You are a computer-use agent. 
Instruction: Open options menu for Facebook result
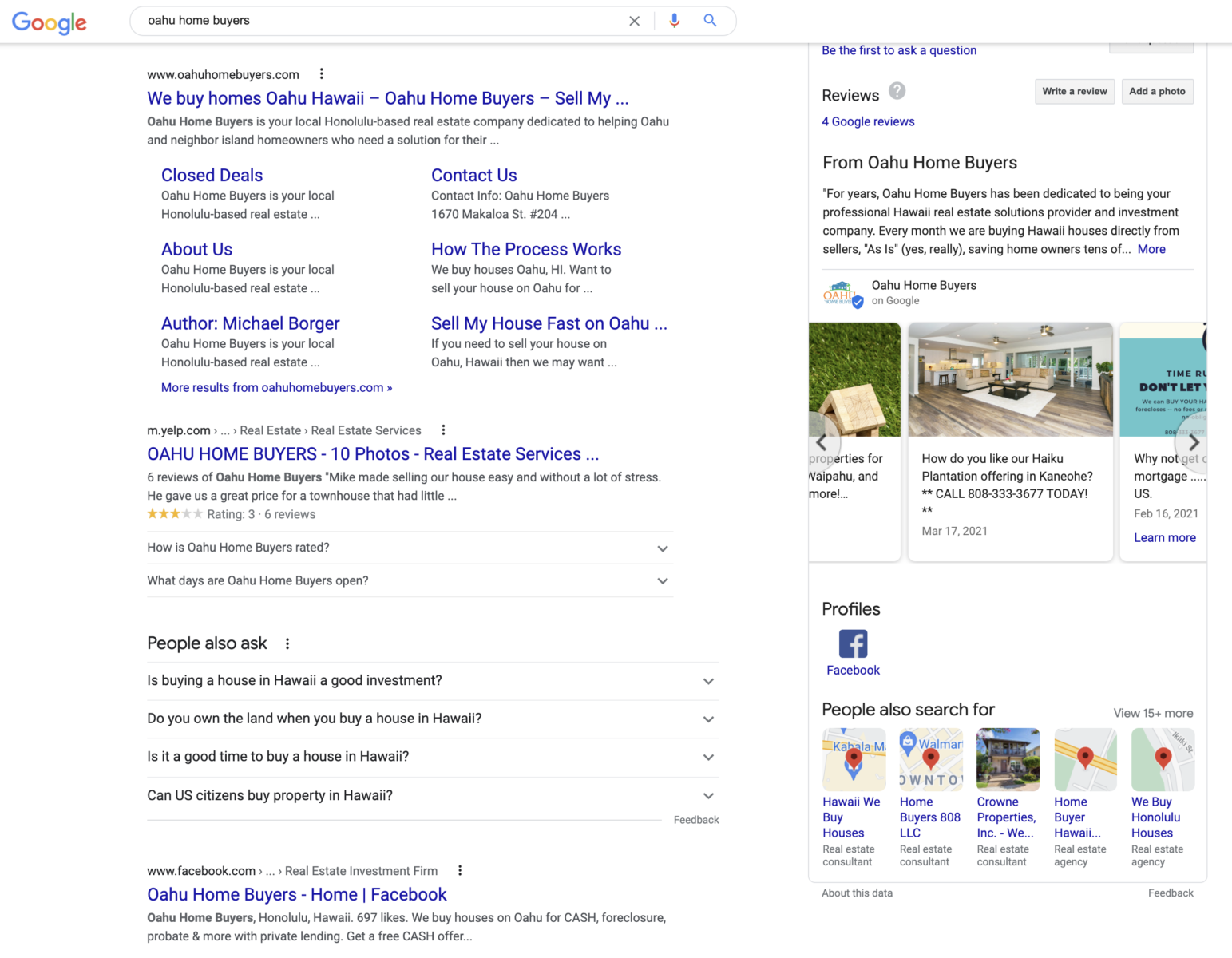pyautogui.click(x=460, y=871)
